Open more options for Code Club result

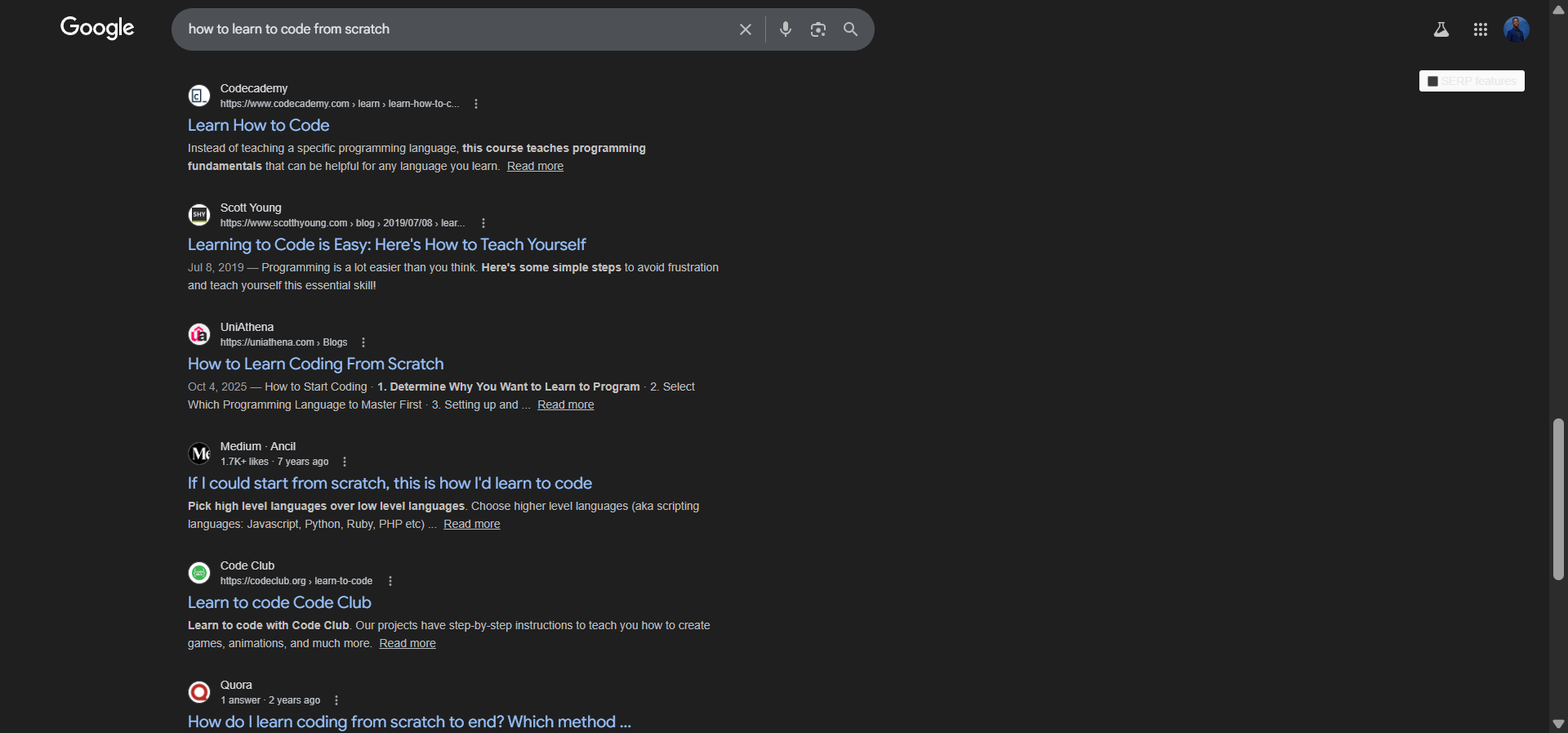[x=390, y=581]
